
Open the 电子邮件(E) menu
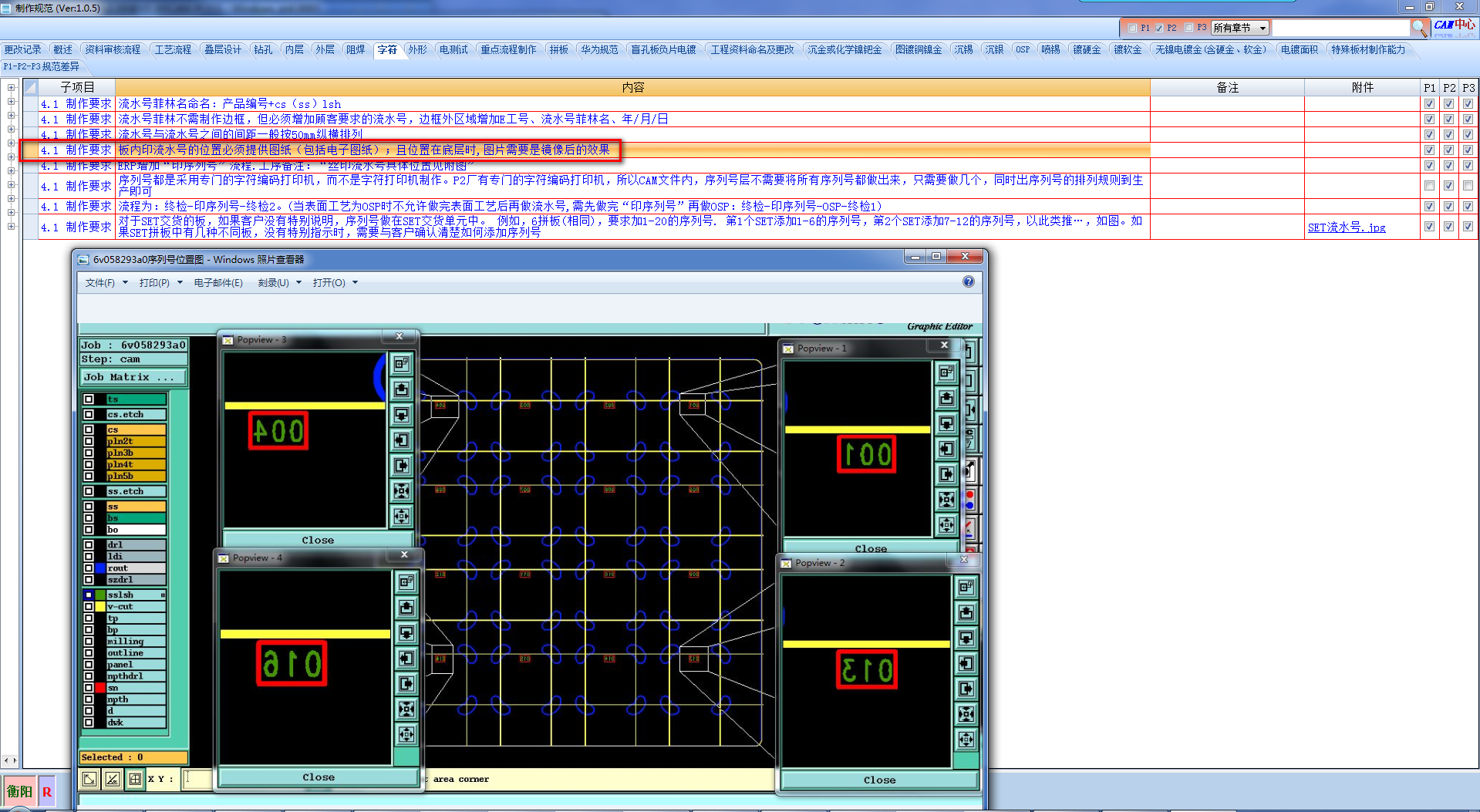click(x=218, y=283)
